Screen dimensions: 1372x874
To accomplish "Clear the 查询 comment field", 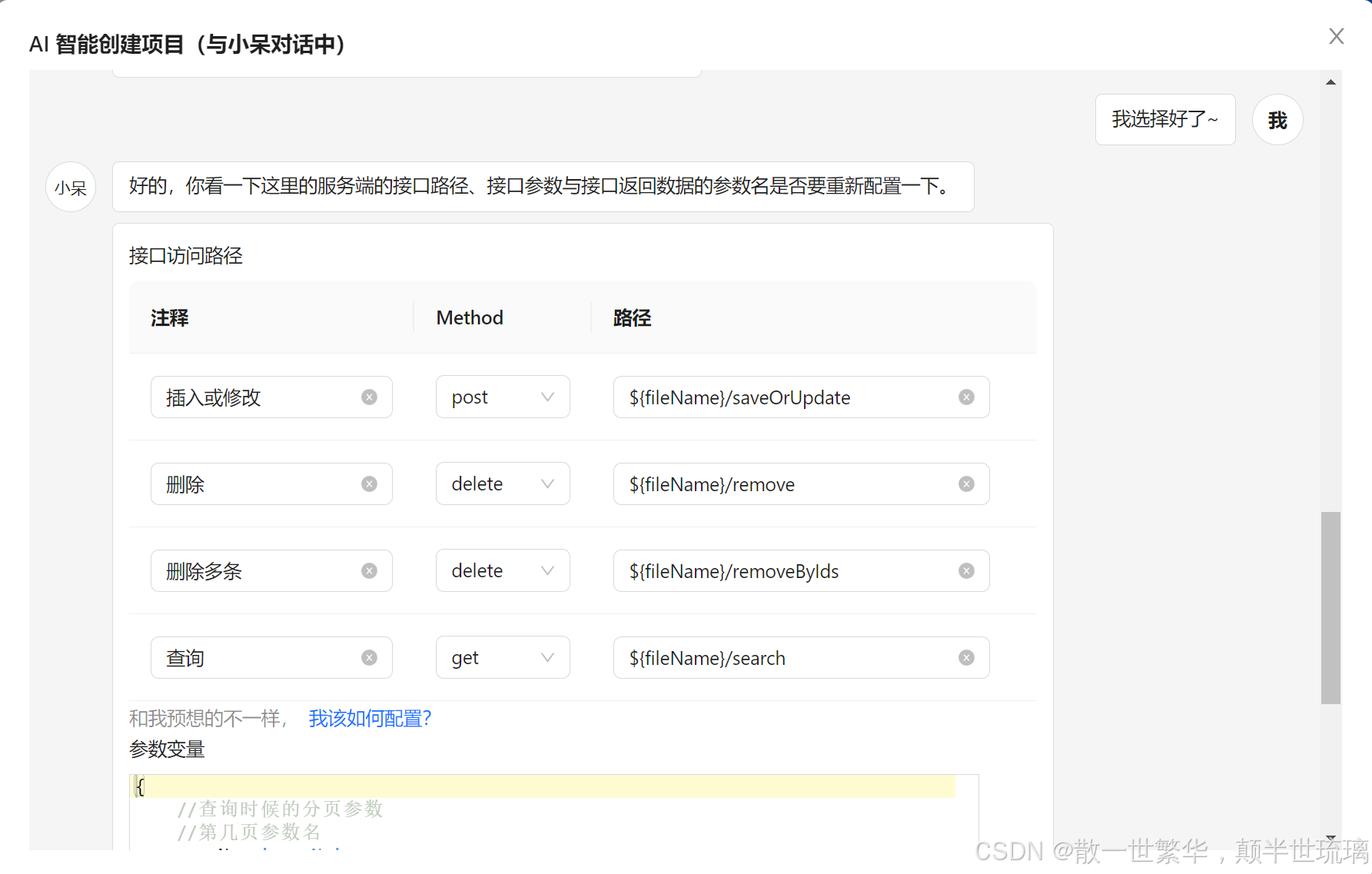I will click(369, 658).
